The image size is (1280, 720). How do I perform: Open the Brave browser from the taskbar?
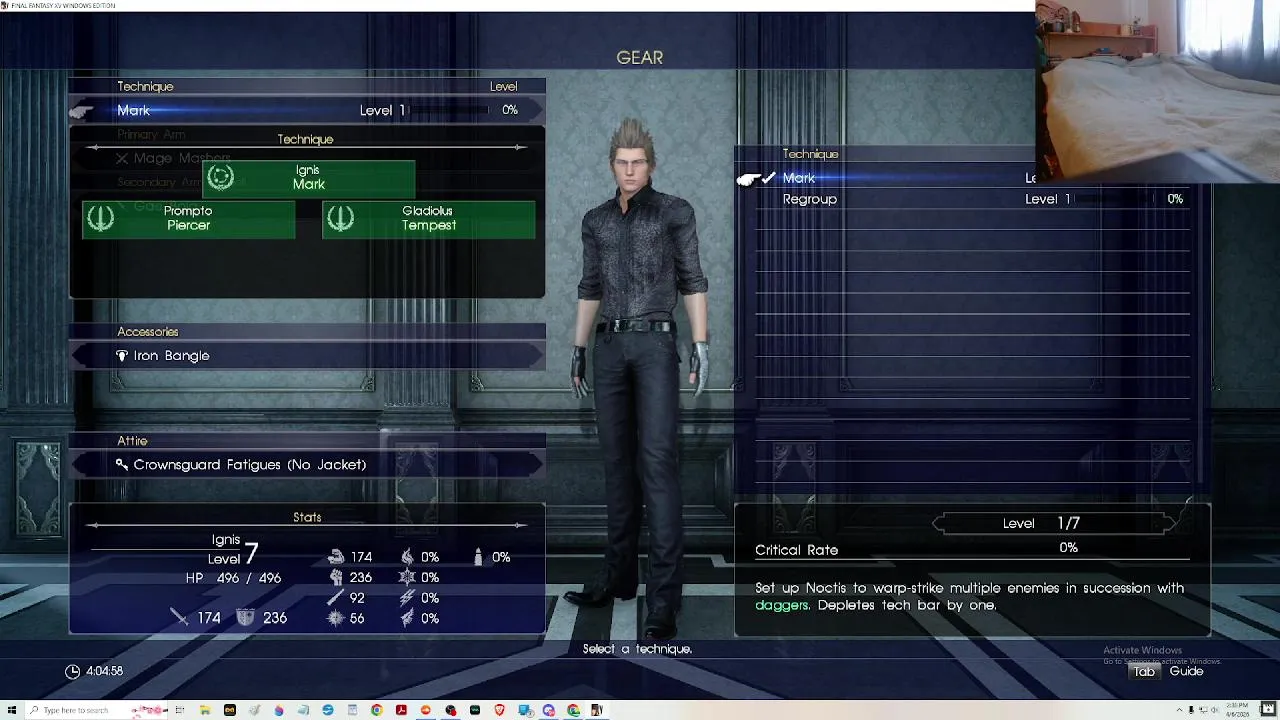pos(499,710)
